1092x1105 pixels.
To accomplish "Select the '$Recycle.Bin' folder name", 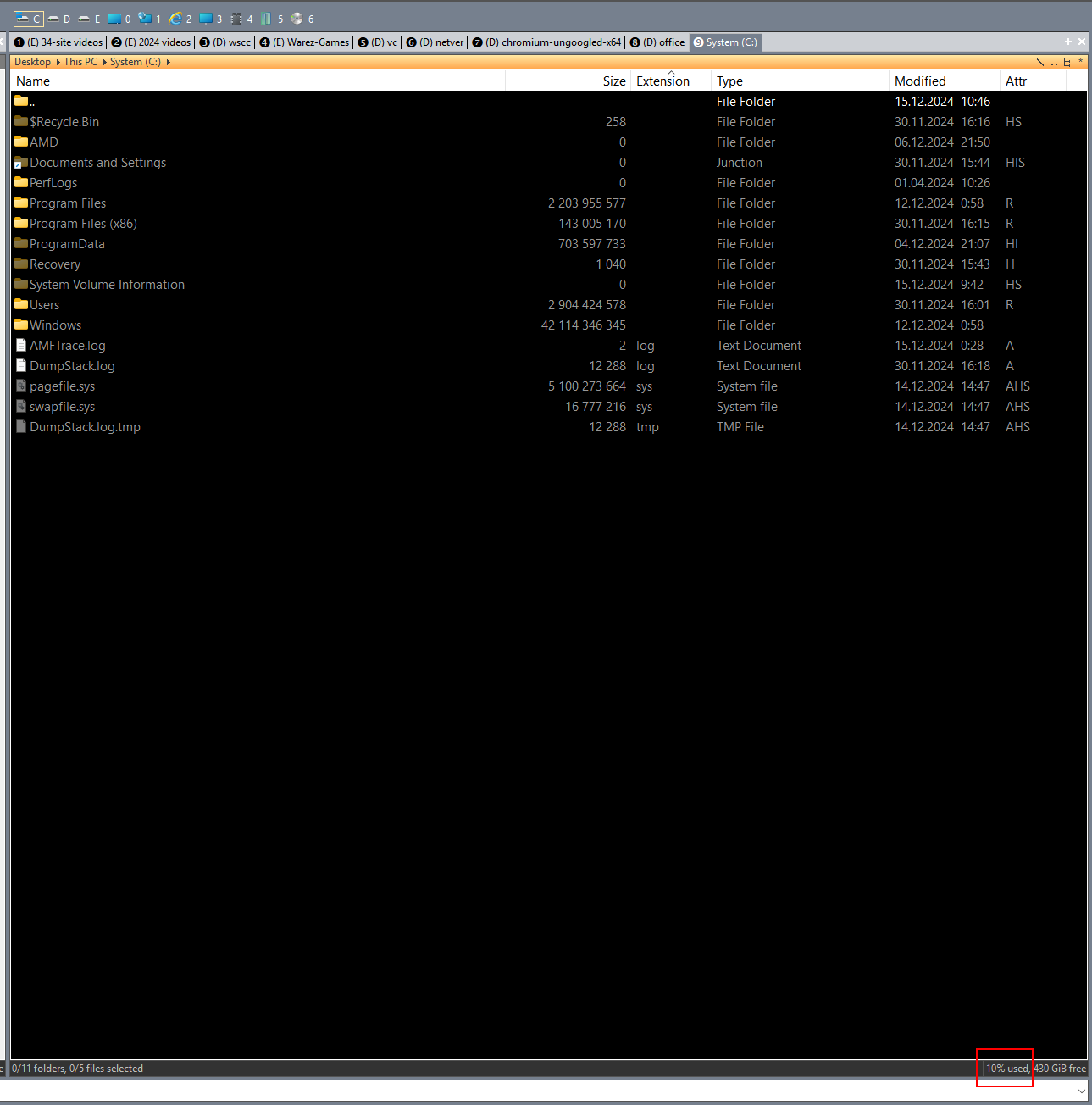I will pos(64,122).
